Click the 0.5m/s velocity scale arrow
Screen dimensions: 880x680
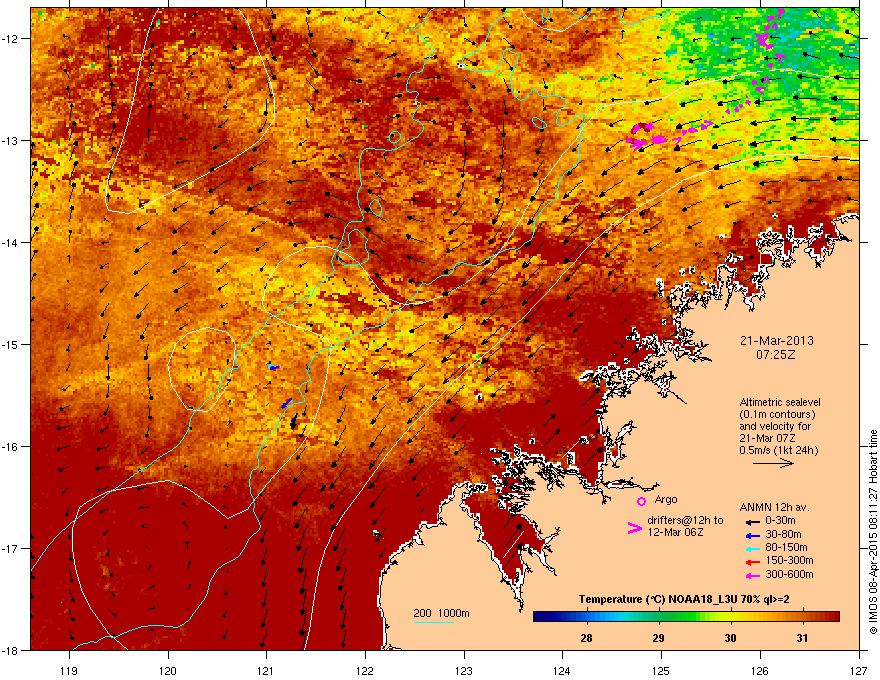773,463
